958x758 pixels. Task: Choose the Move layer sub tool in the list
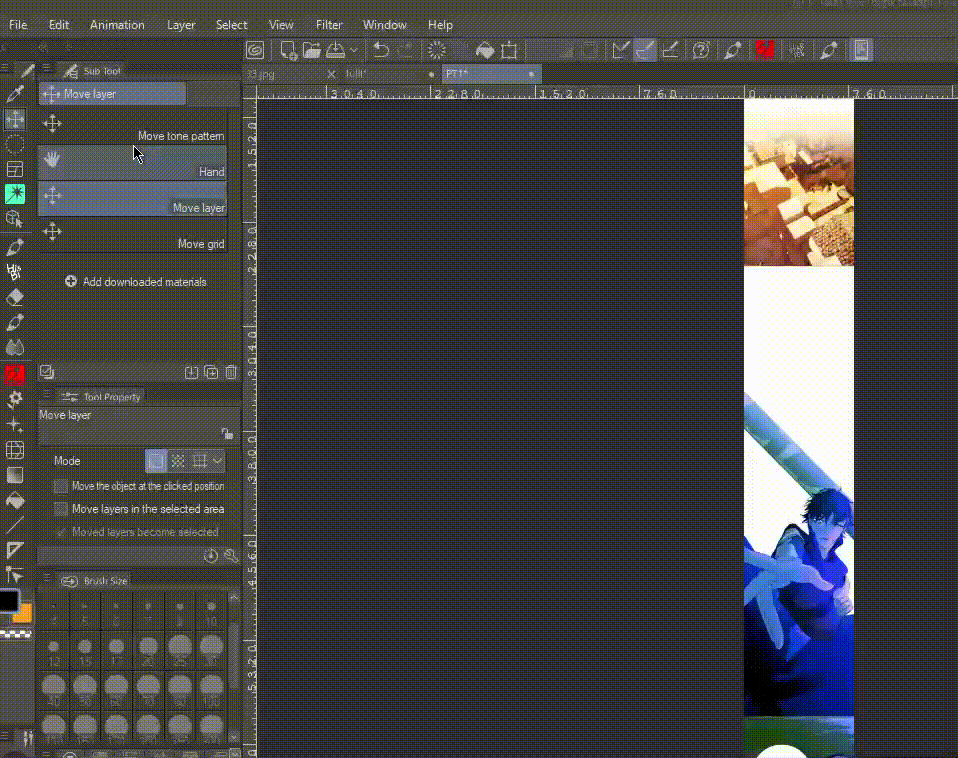pyautogui.click(x=133, y=199)
